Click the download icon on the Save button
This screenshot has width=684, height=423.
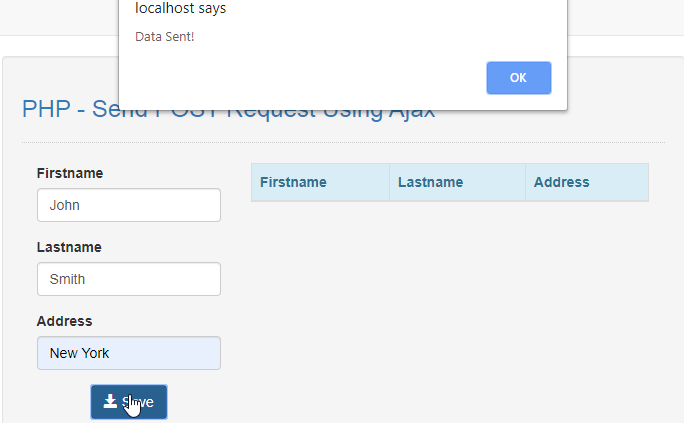(x=110, y=401)
